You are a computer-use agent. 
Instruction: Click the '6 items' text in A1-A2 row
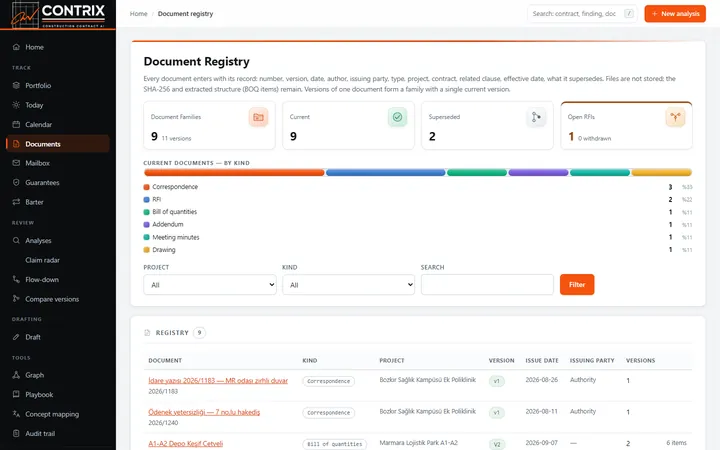click(x=676, y=443)
